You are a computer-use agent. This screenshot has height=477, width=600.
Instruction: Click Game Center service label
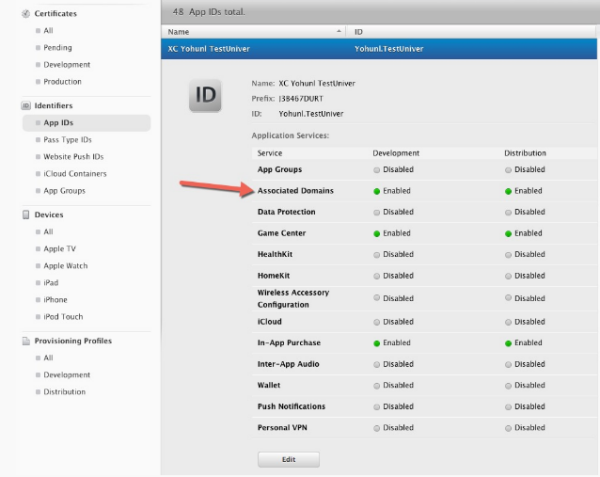pyautogui.click(x=282, y=233)
